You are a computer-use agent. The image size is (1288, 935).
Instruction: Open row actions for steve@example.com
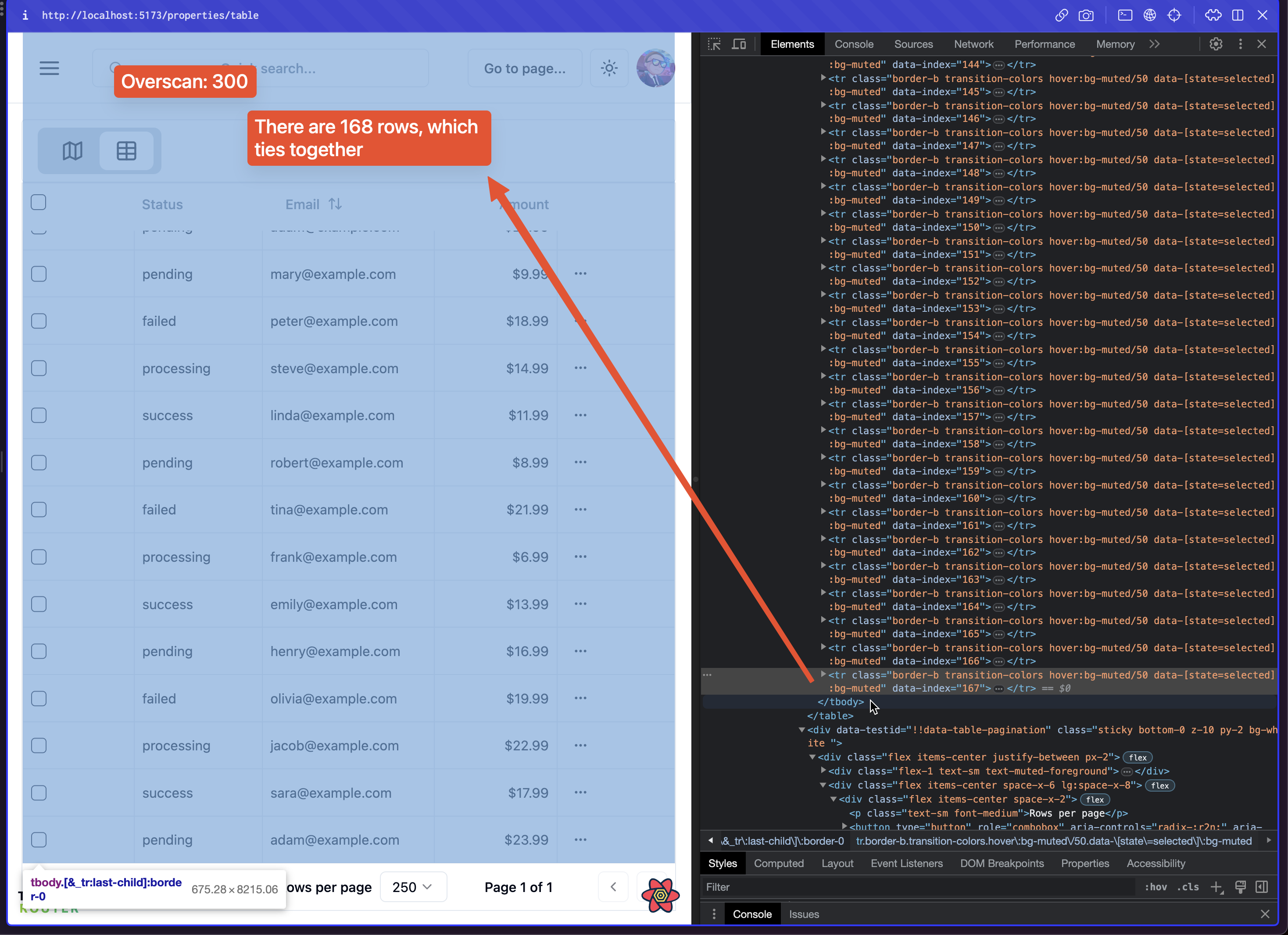(x=580, y=368)
